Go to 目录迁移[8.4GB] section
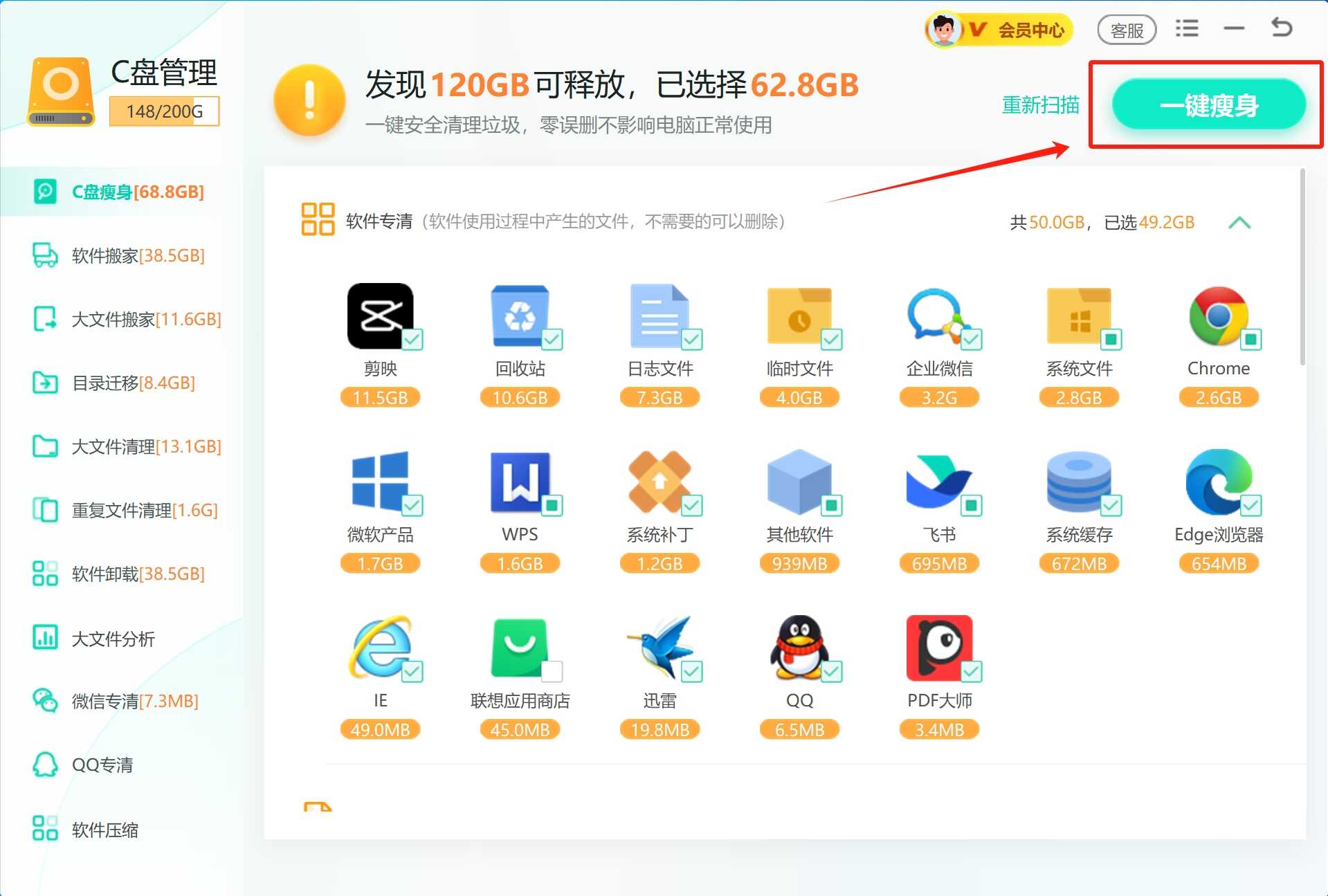The height and width of the screenshot is (896, 1328). pyautogui.click(x=122, y=383)
